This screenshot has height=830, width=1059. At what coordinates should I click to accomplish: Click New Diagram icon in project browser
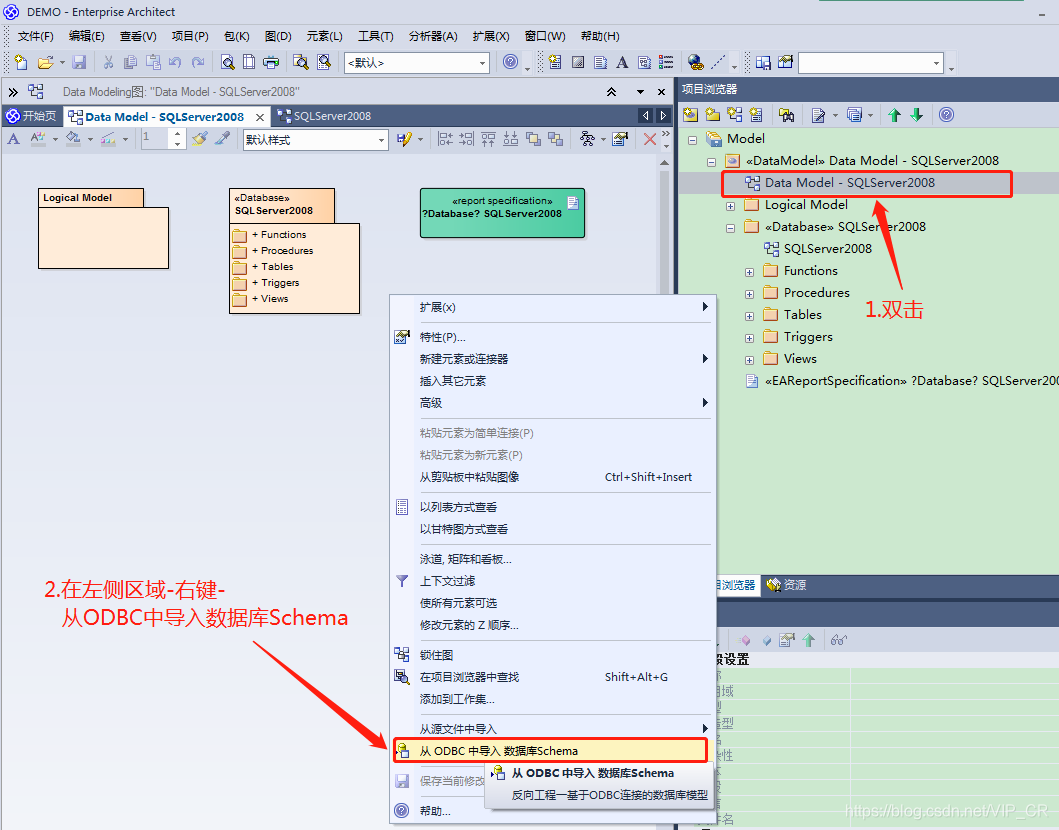[734, 115]
